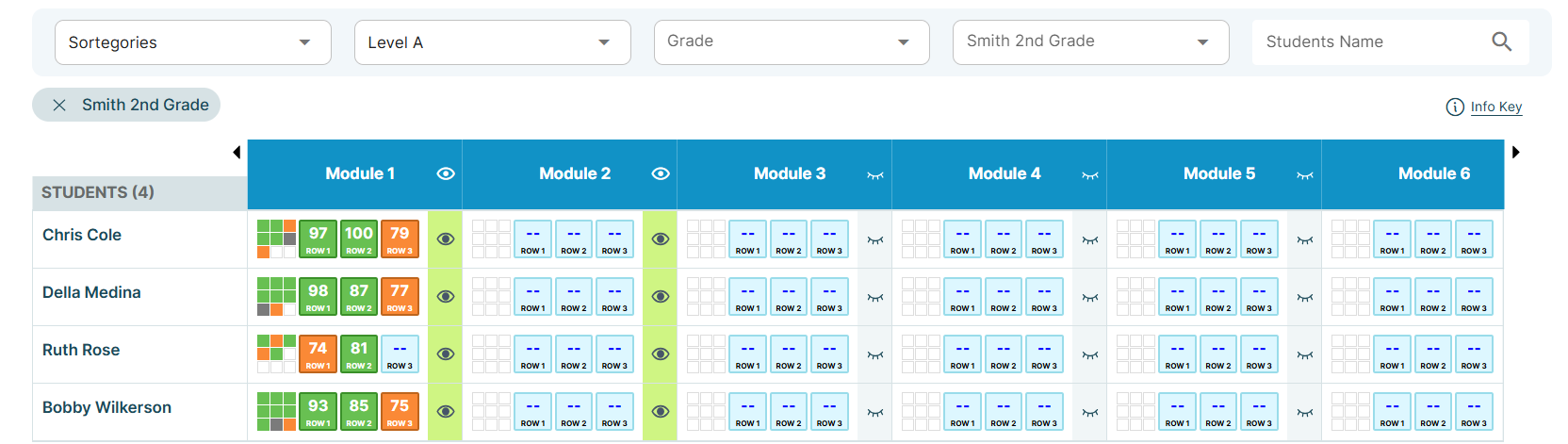Open the Info Key link
1568x444 pixels.
(1496, 107)
